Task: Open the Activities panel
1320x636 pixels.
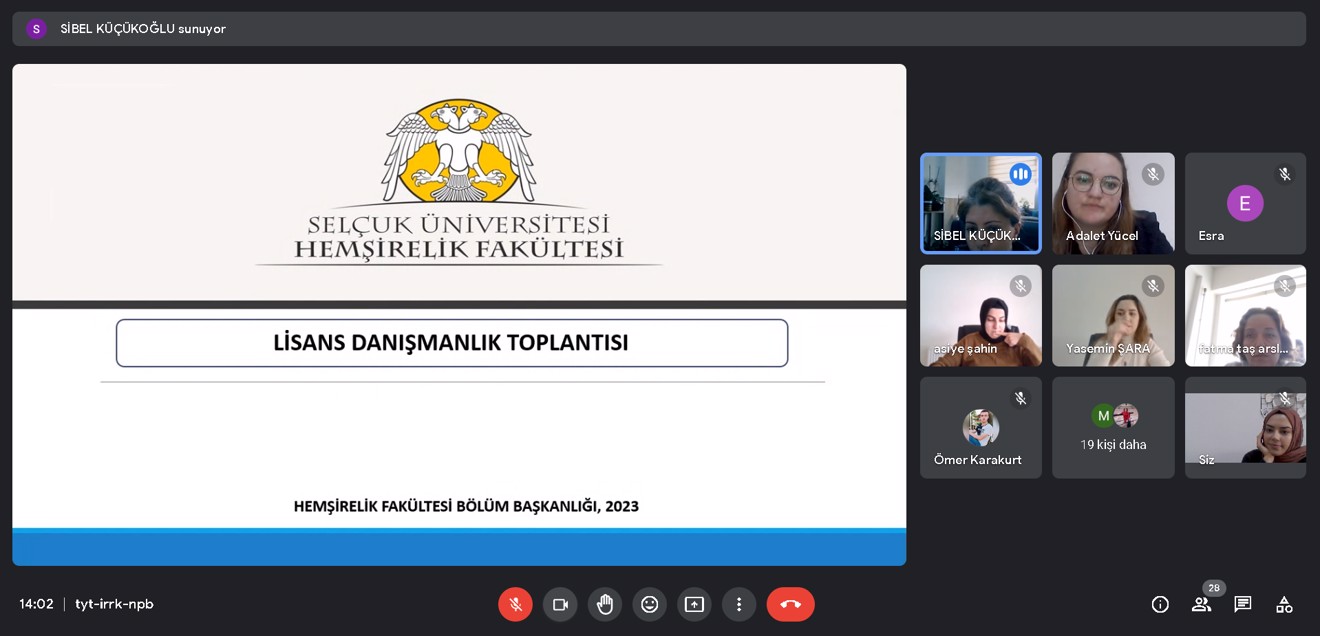Action: (1283, 604)
